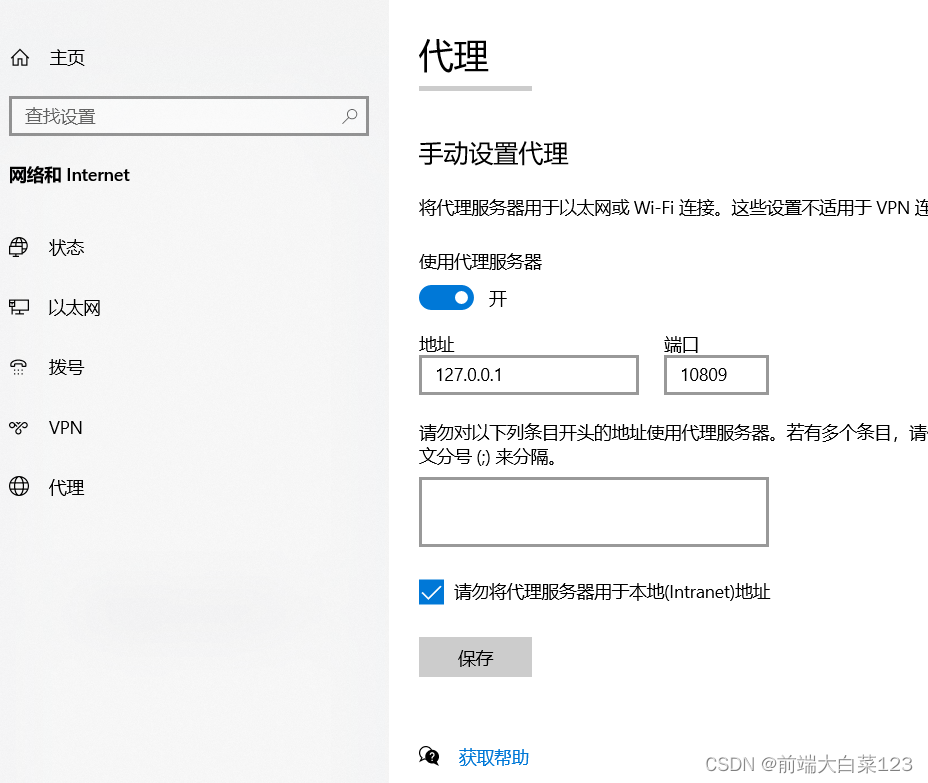Click the 地址 field containing 127.0.0.1

coord(529,375)
